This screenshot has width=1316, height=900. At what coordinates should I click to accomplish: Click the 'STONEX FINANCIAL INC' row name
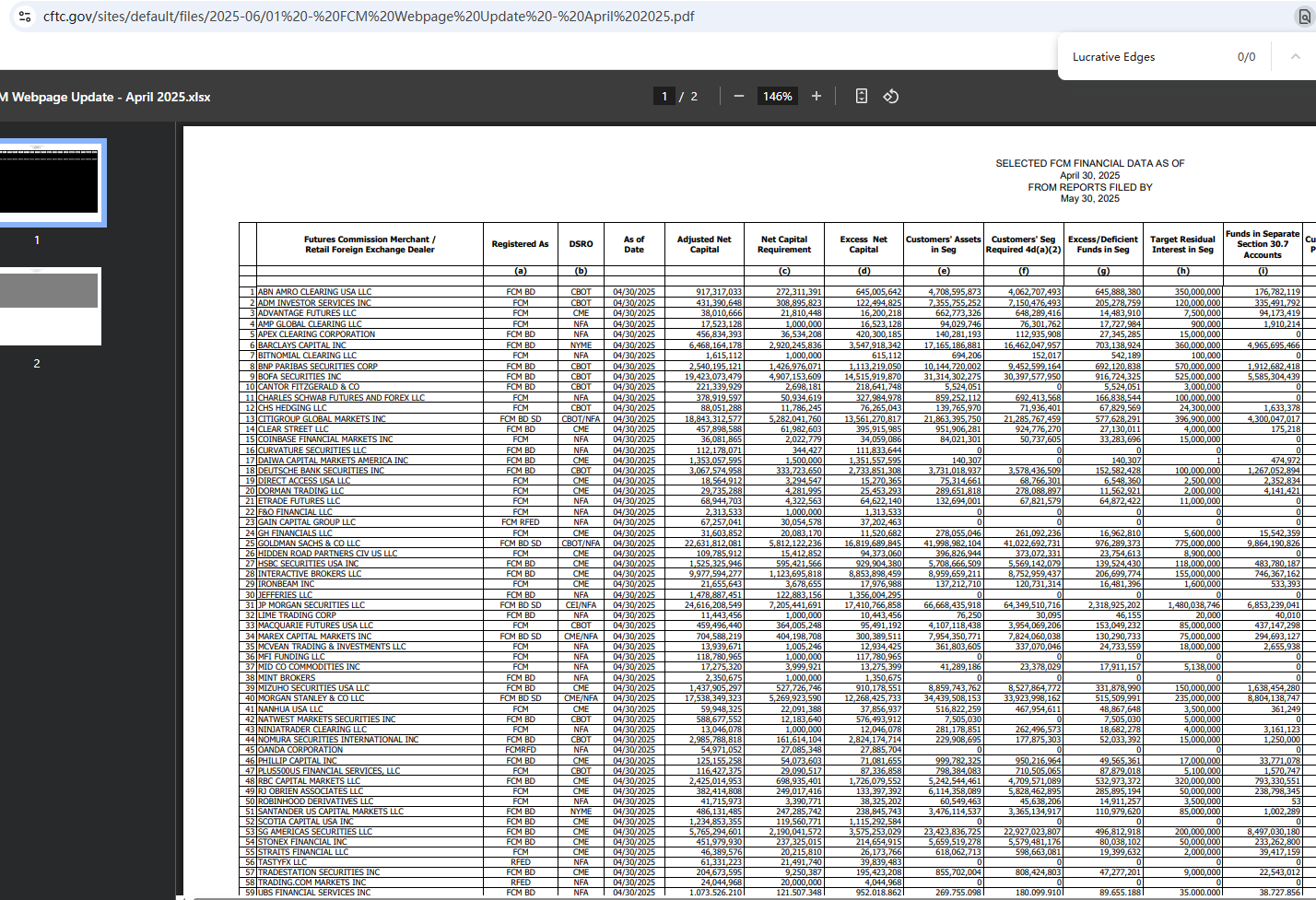pyautogui.click(x=302, y=842)
